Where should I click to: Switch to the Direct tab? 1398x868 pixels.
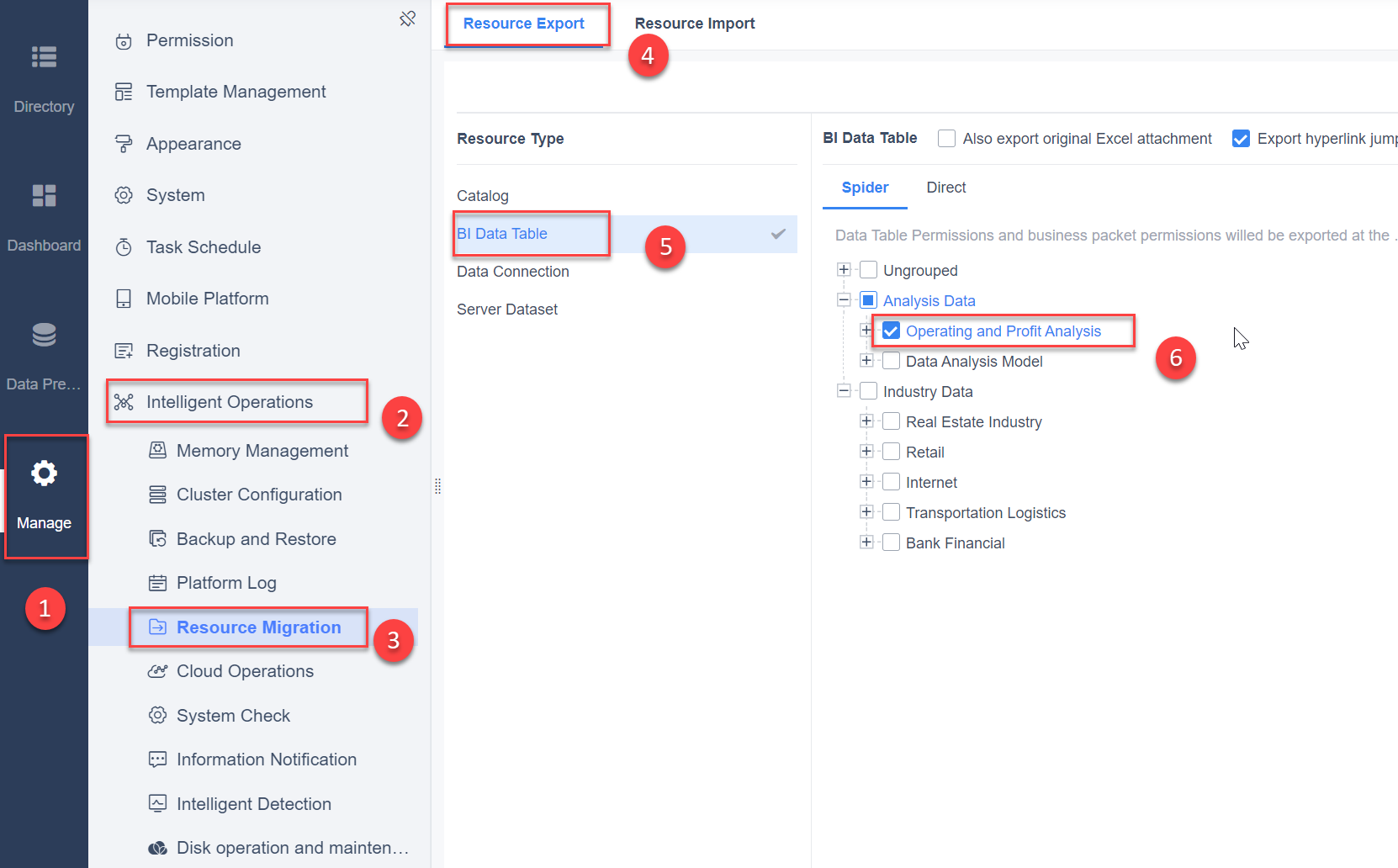946,188
